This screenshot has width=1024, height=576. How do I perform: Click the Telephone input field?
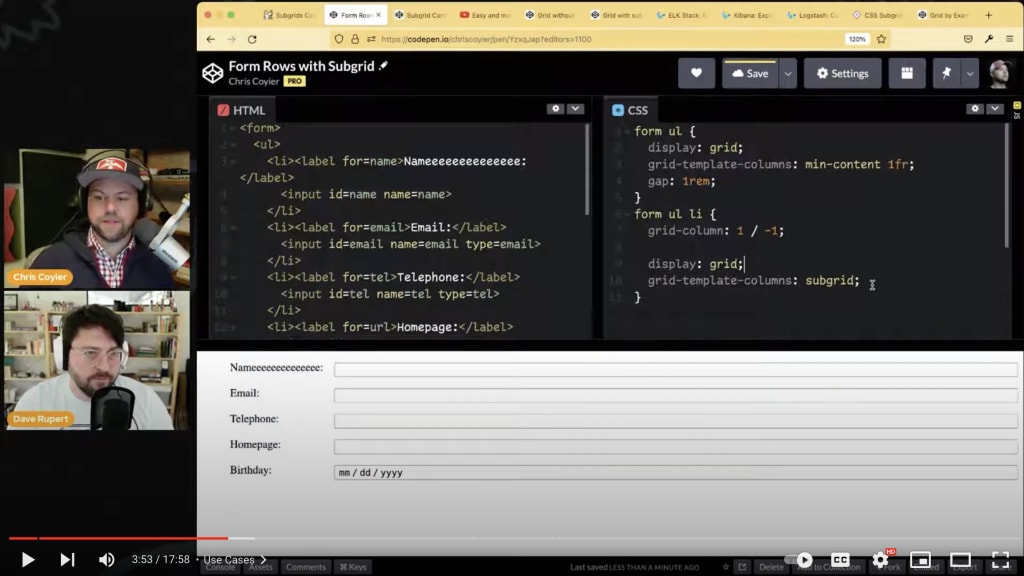click(675, 421)
